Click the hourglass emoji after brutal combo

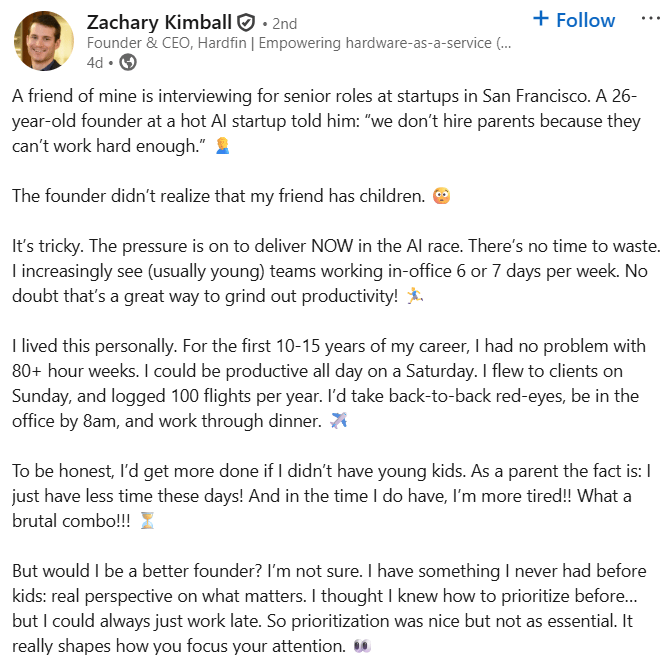pyautogui.click(x=147, y=520)
